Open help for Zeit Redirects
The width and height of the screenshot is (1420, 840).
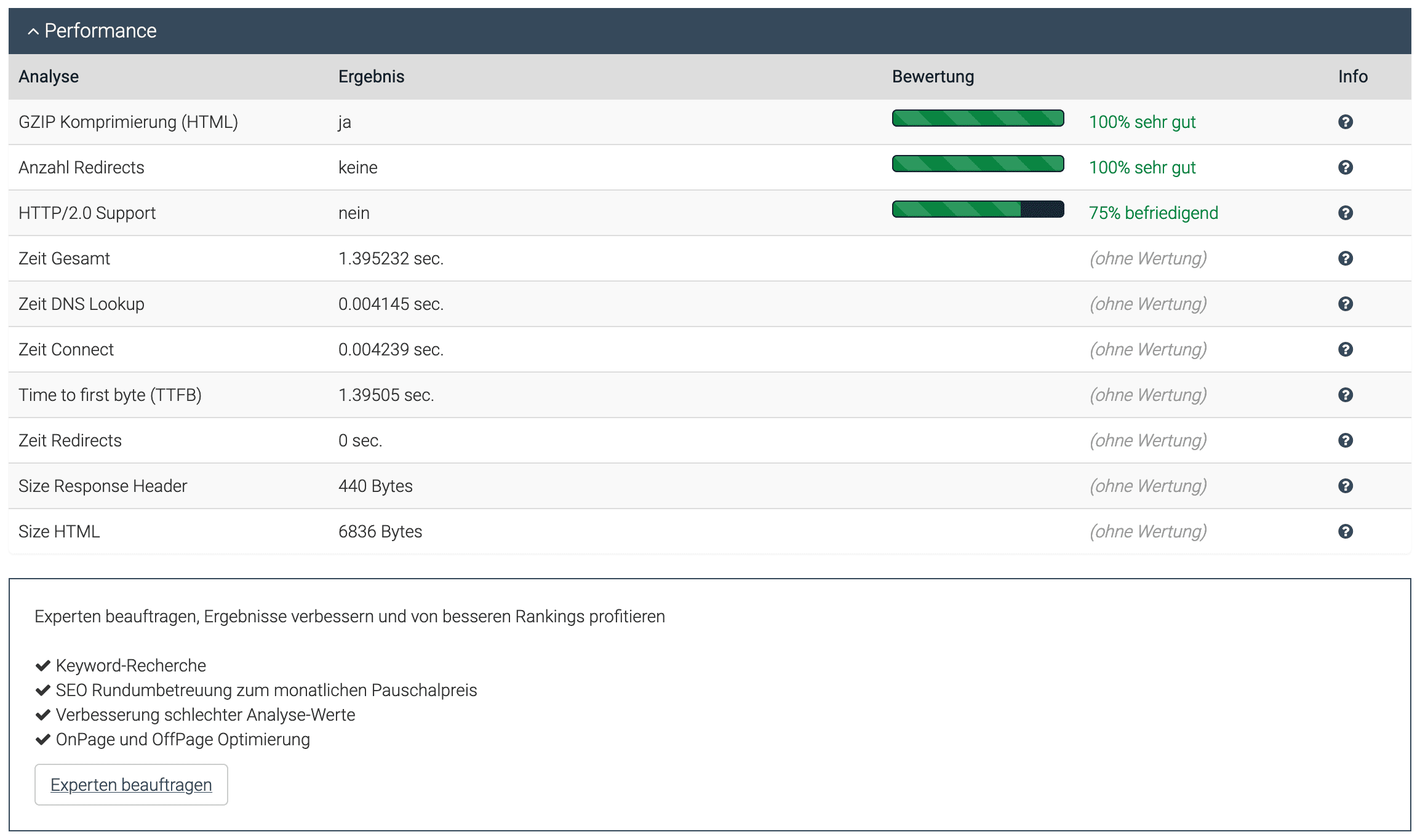(1345, 440)
